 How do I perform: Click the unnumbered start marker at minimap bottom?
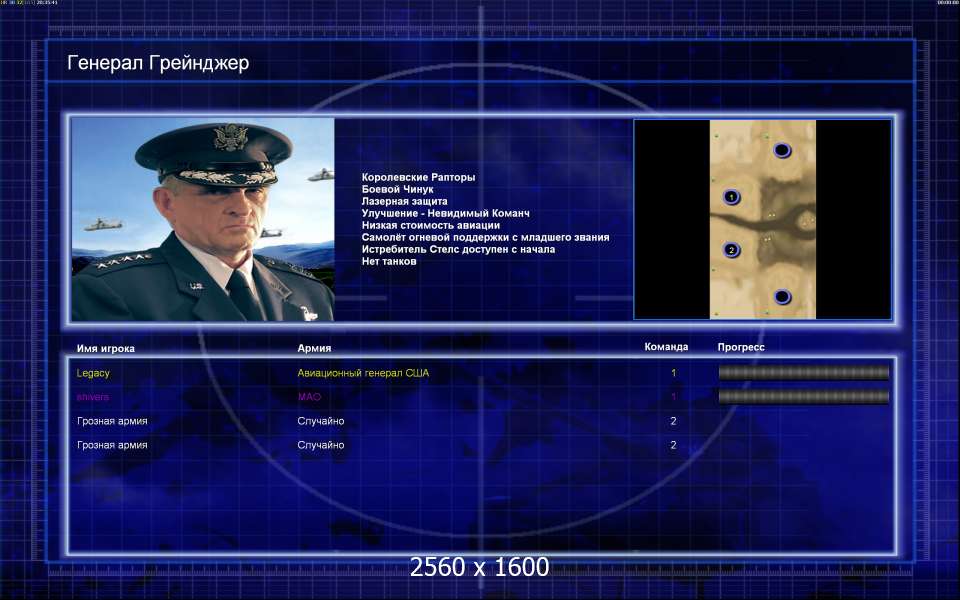(x=782, y=297)
